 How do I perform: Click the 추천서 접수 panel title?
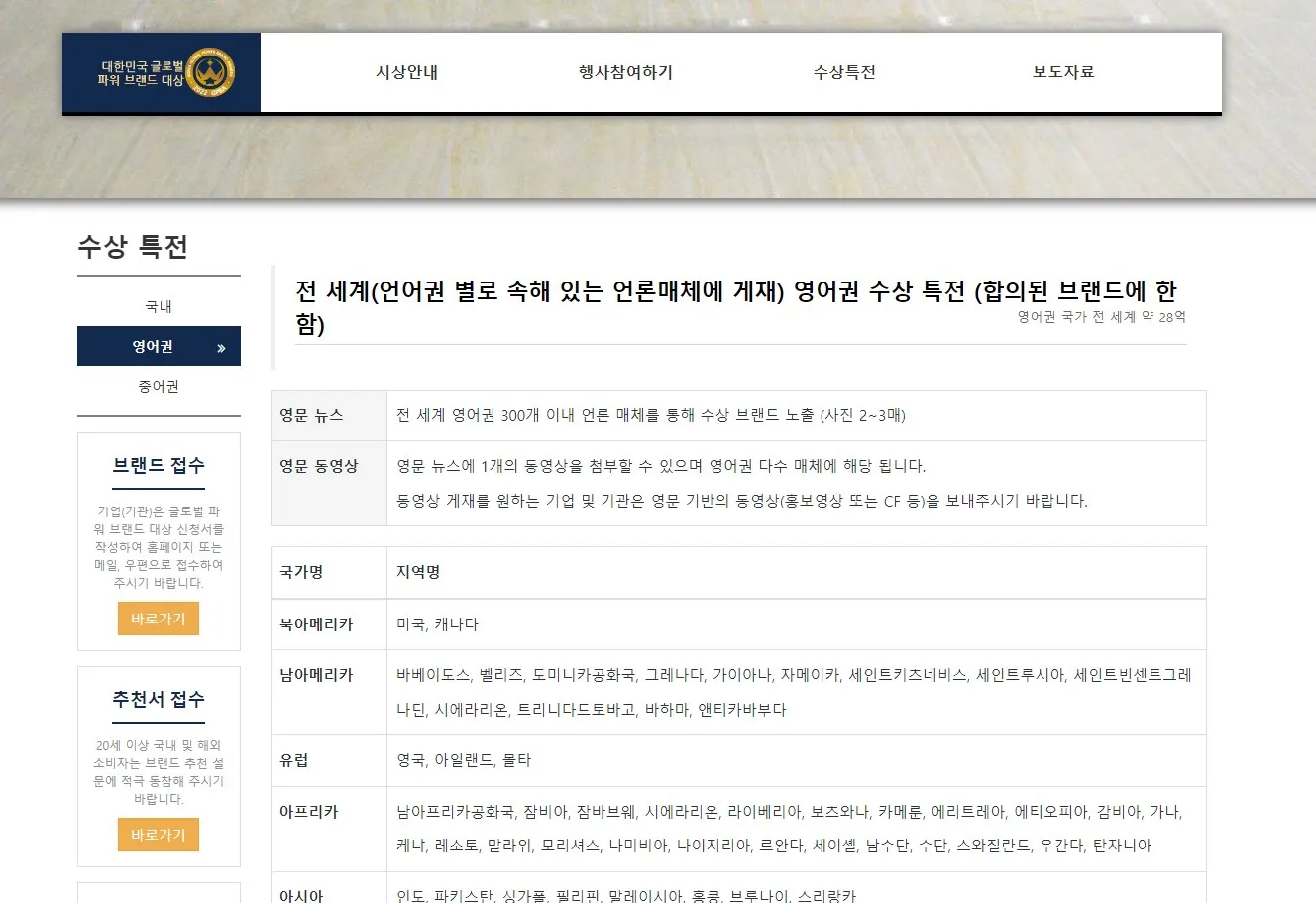tap(158, 699)
